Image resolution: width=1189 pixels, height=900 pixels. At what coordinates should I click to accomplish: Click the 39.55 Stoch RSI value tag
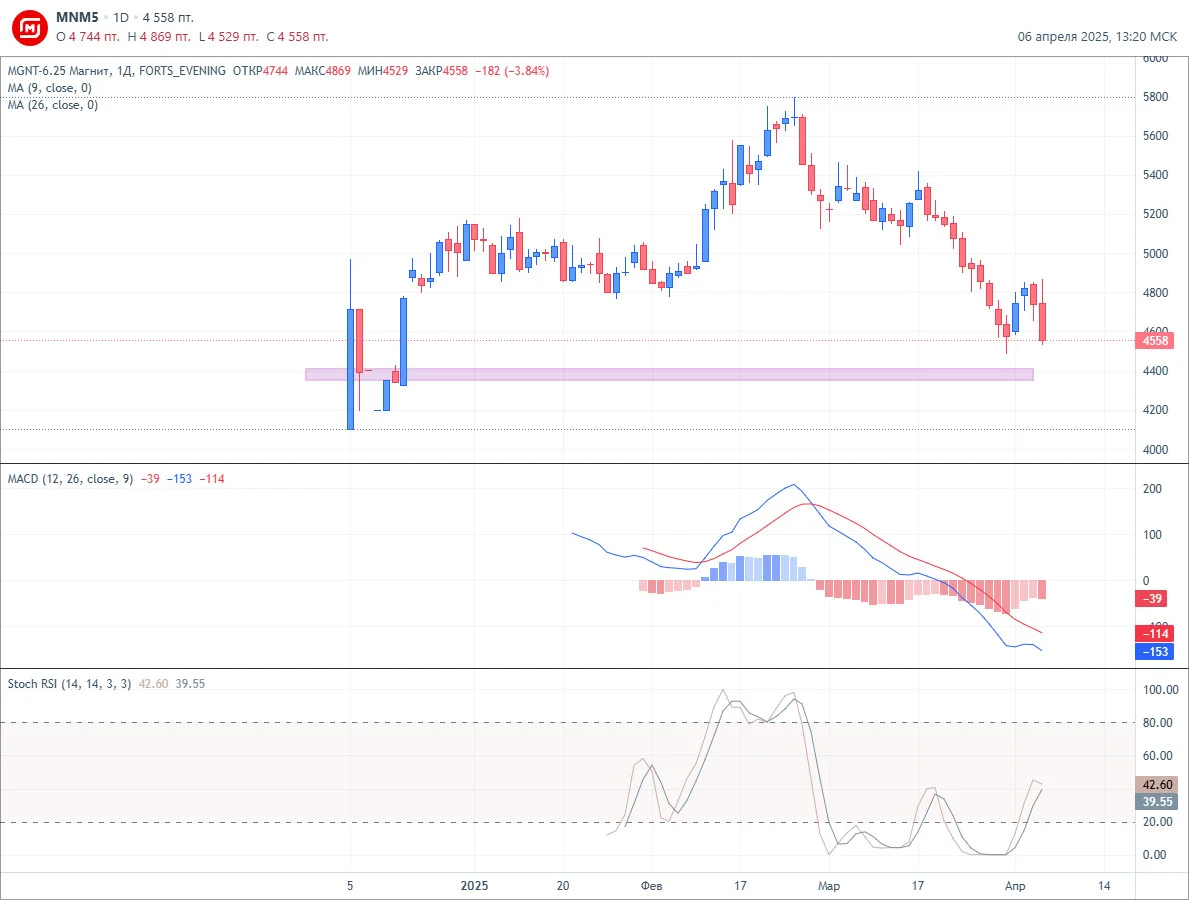click(1156, 802)
